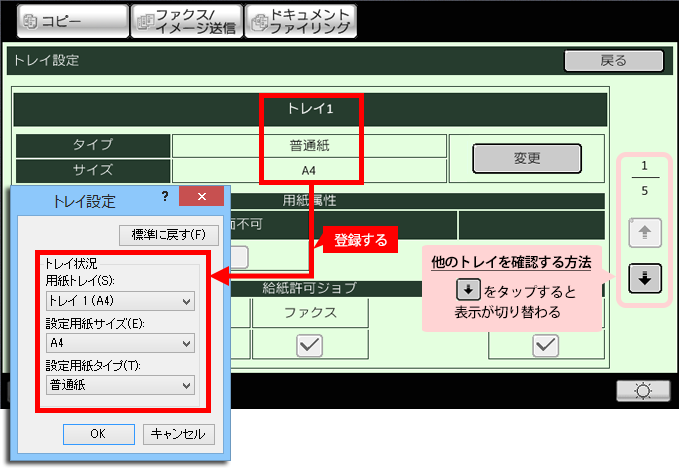
Task: Open the 設定用紙サイズ(E) dropdown
Action: click(x=121, y=343)
